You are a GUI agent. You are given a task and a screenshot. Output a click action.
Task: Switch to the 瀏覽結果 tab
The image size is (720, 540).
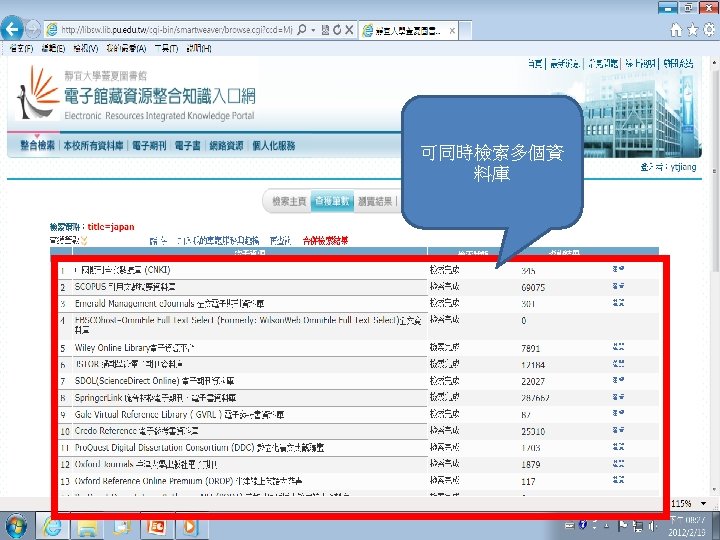point(375,202)
